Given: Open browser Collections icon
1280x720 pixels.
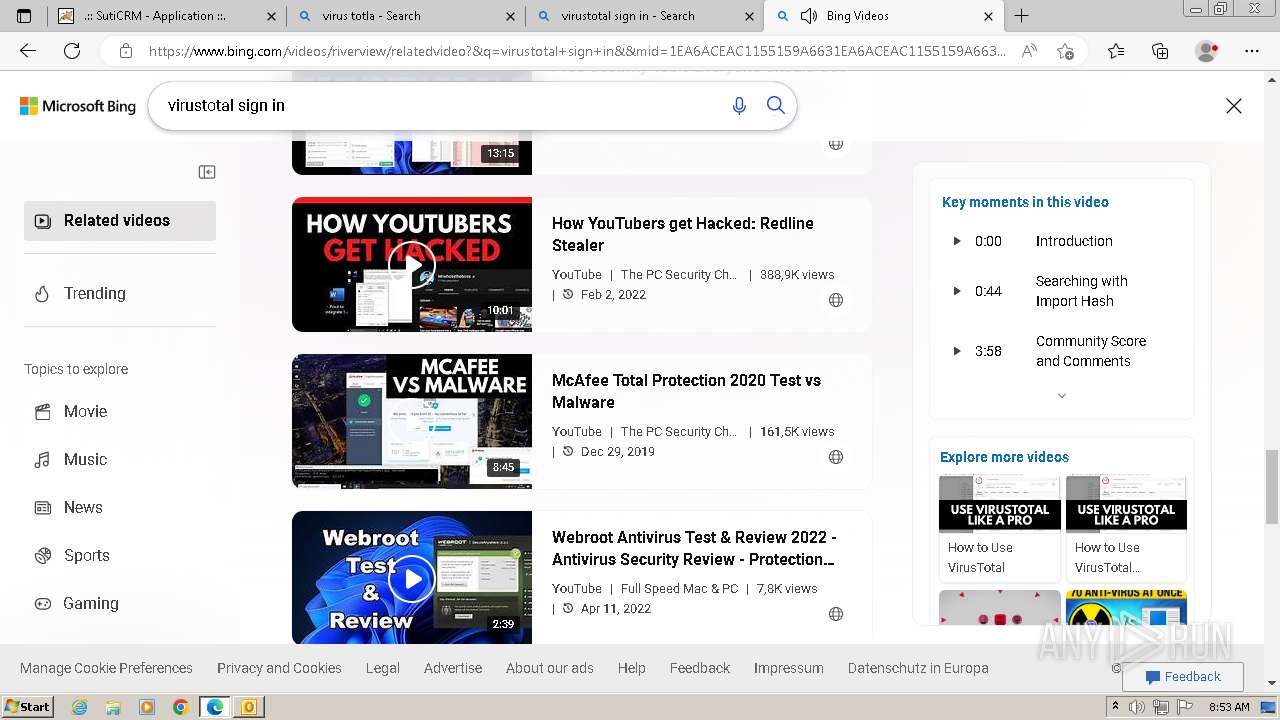Looking at the screenshot, I should 1160,51.
